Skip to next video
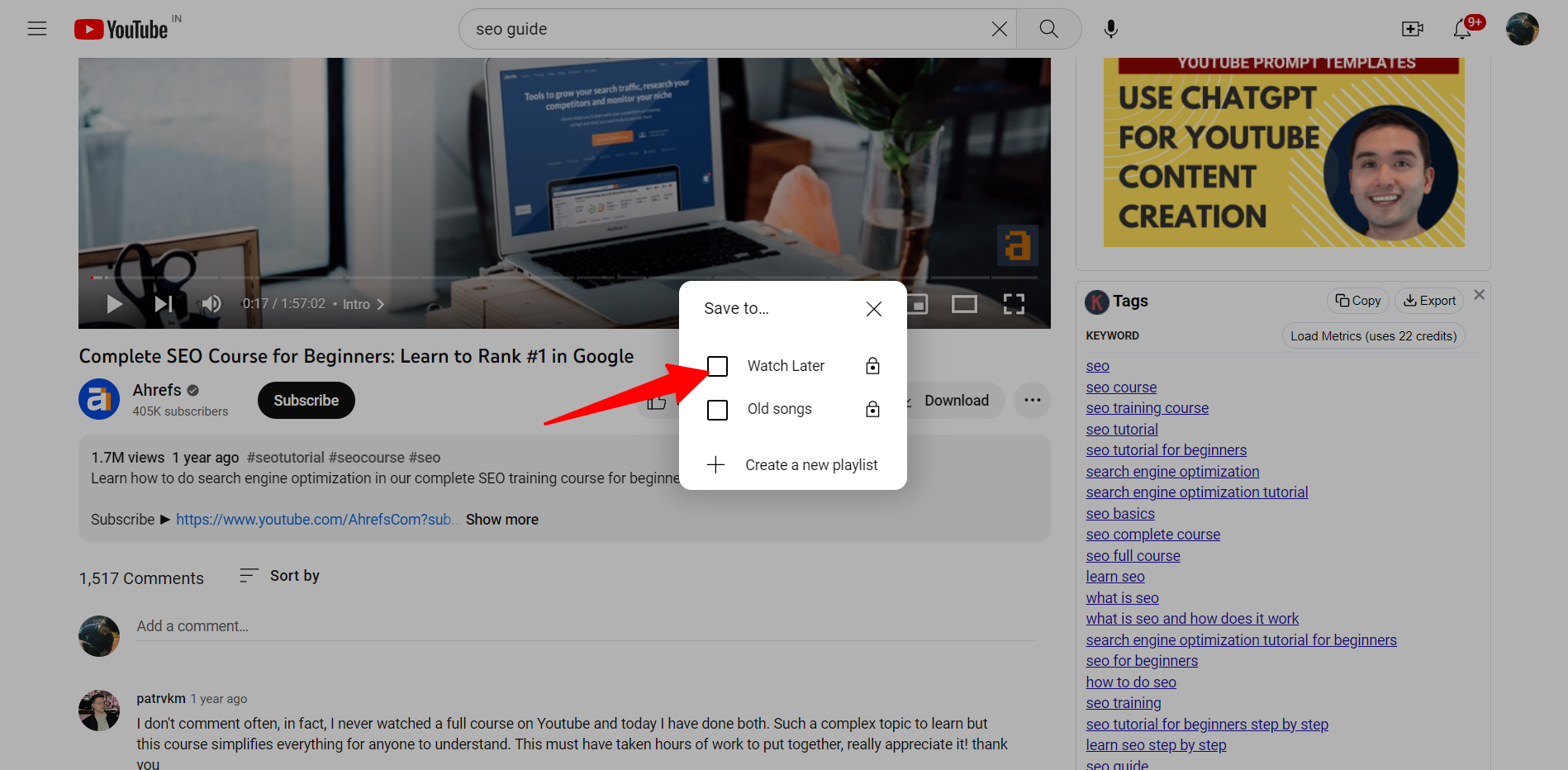1568x770 pixels. coord(164,304)
